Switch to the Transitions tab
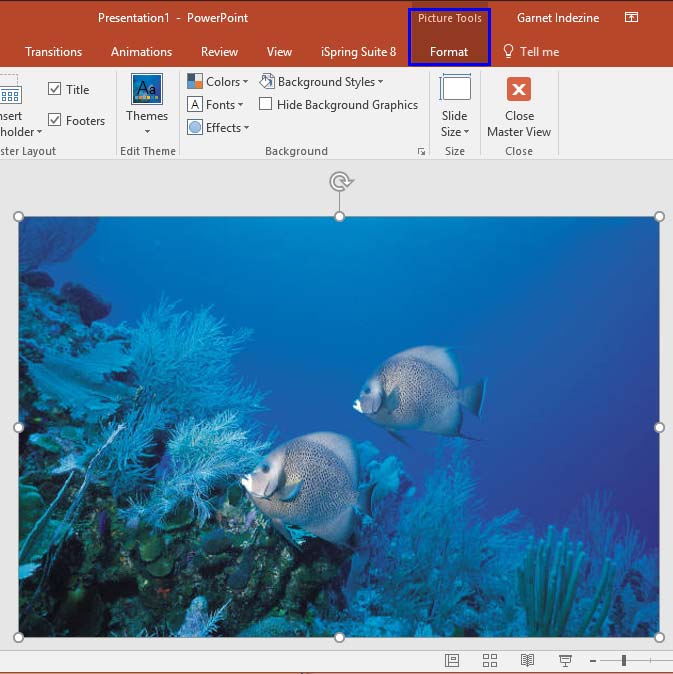The height and width of the screenshot is (674, 673). pos(54,52)
